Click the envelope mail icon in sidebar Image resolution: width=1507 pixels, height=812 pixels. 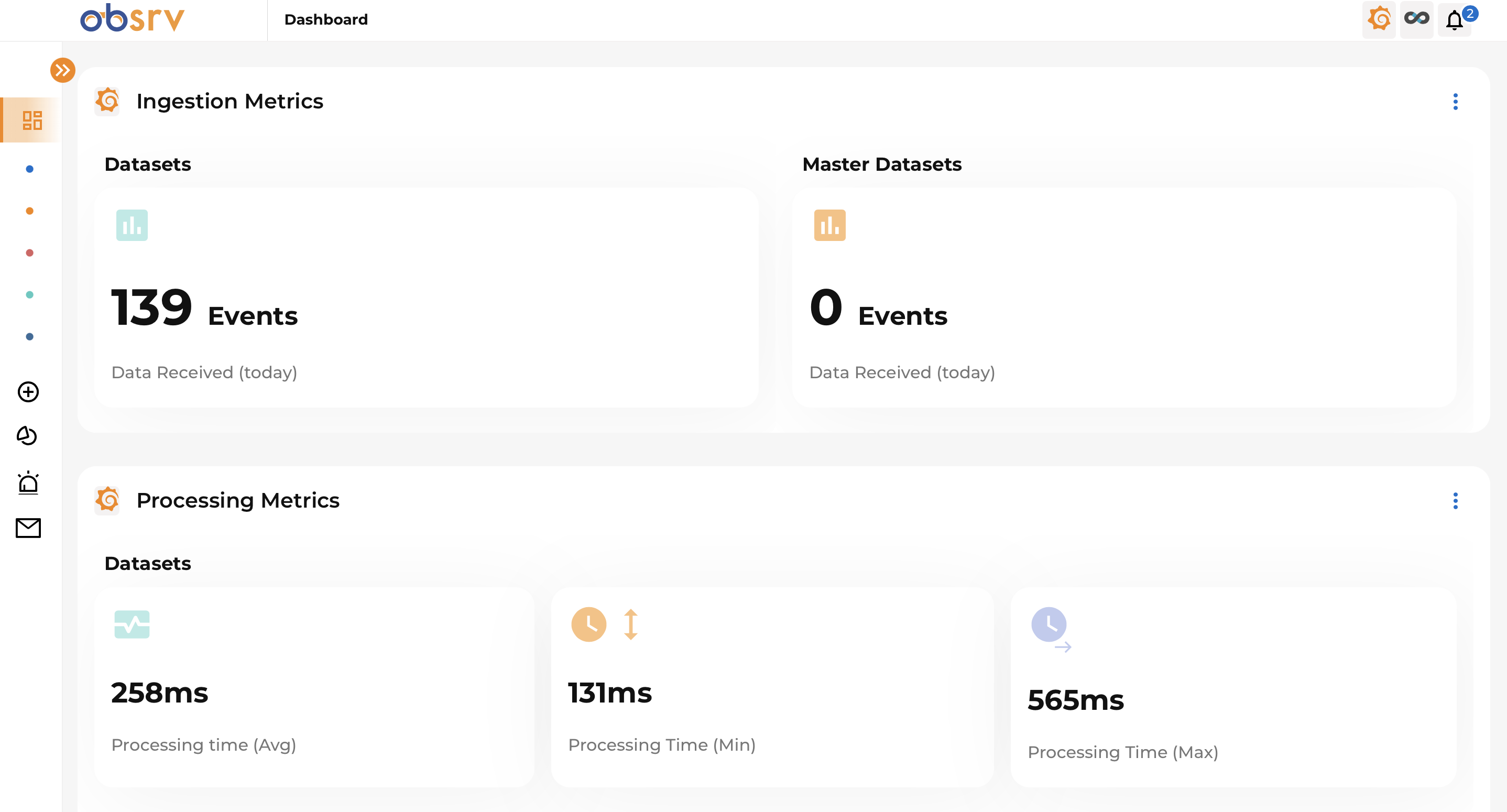point(28,528)
